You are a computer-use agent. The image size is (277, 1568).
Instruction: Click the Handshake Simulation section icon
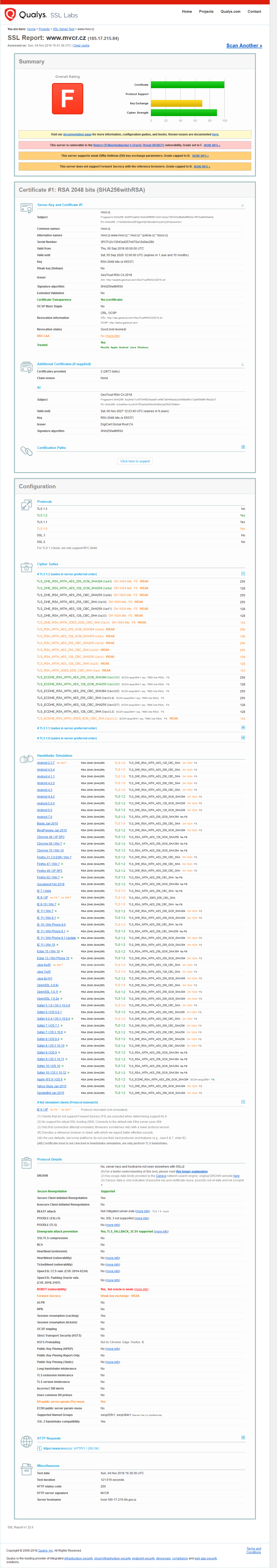26,759
